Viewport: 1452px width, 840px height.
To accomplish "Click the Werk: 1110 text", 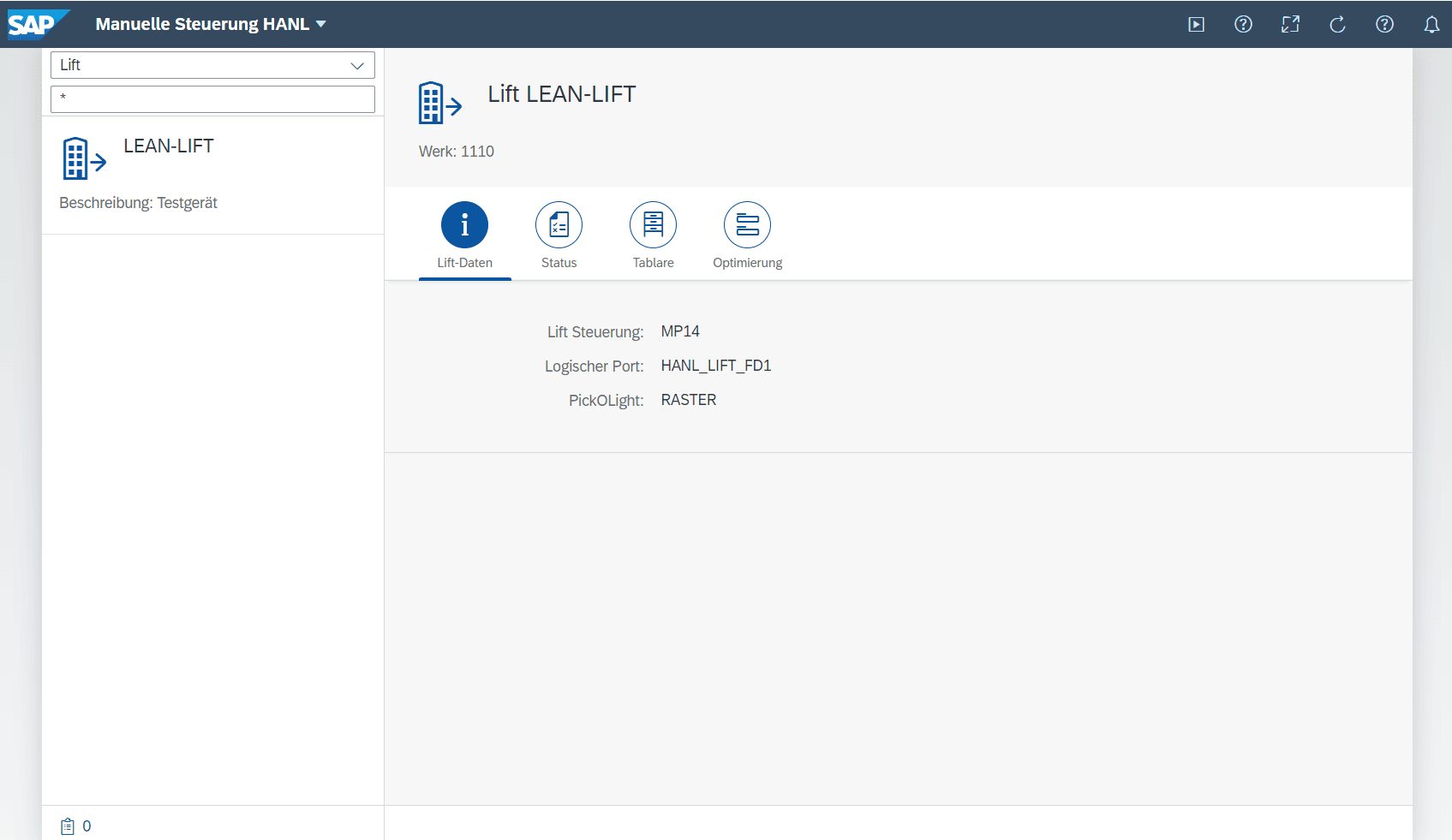I will pyautogui.click(x=457, y=152).
